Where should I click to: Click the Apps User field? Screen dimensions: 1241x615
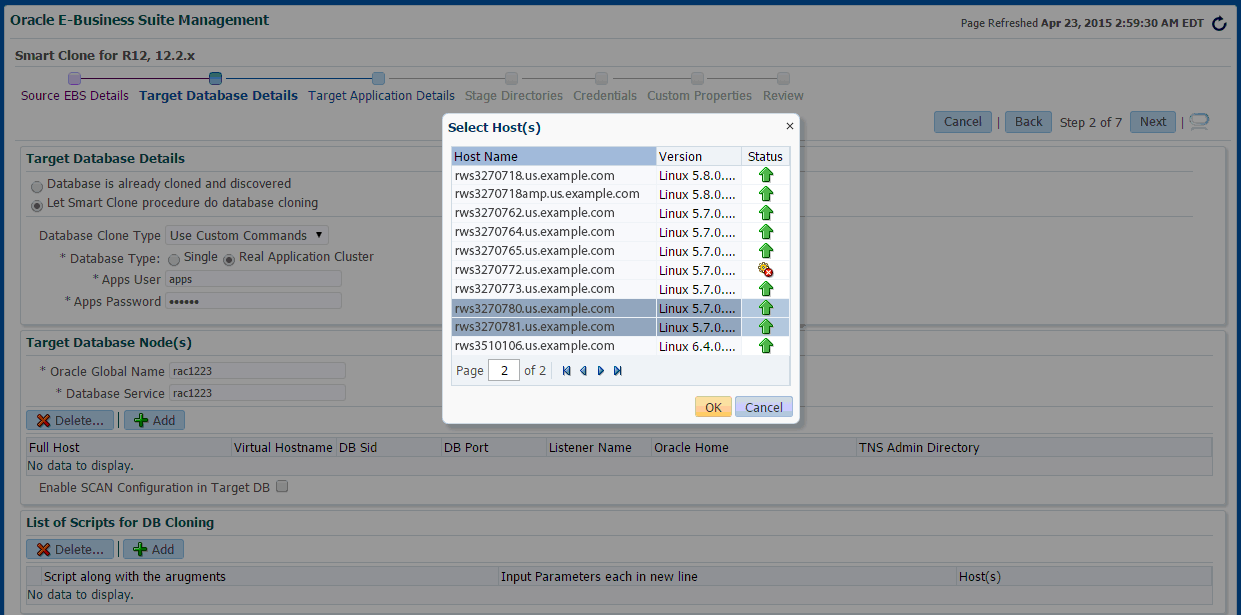coord(254,279)
